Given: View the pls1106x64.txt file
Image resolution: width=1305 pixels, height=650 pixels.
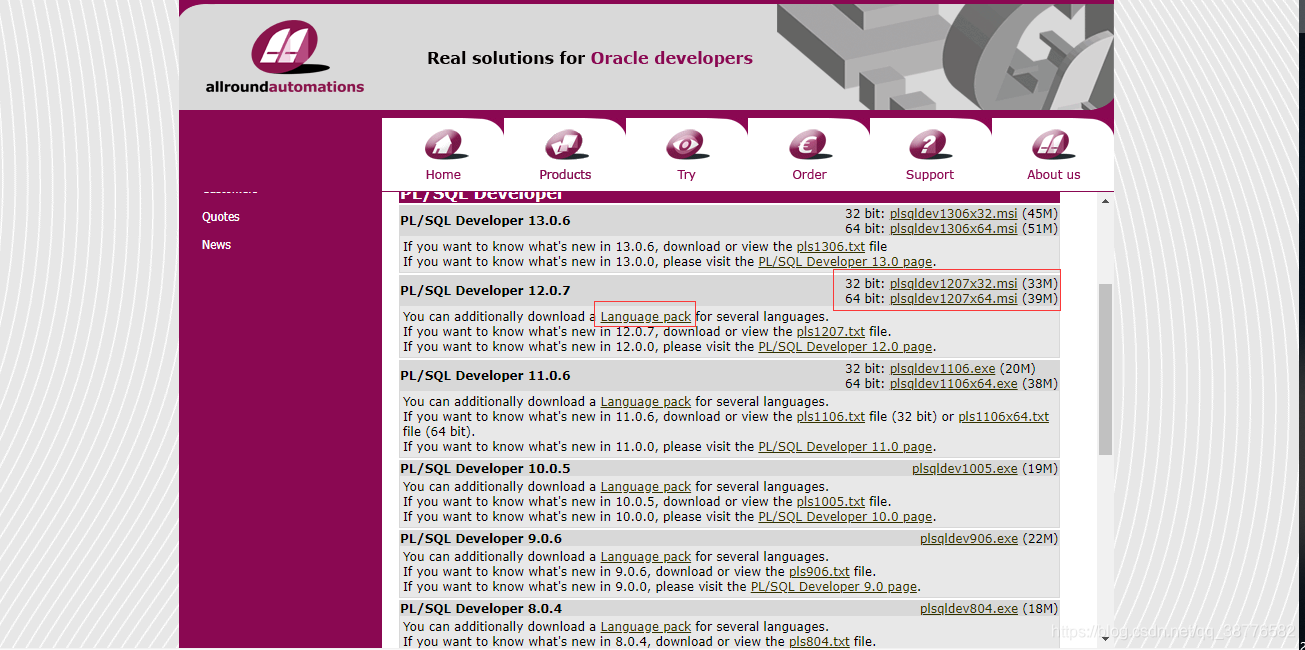Looking at the screenshot, I should (1003, 416).
